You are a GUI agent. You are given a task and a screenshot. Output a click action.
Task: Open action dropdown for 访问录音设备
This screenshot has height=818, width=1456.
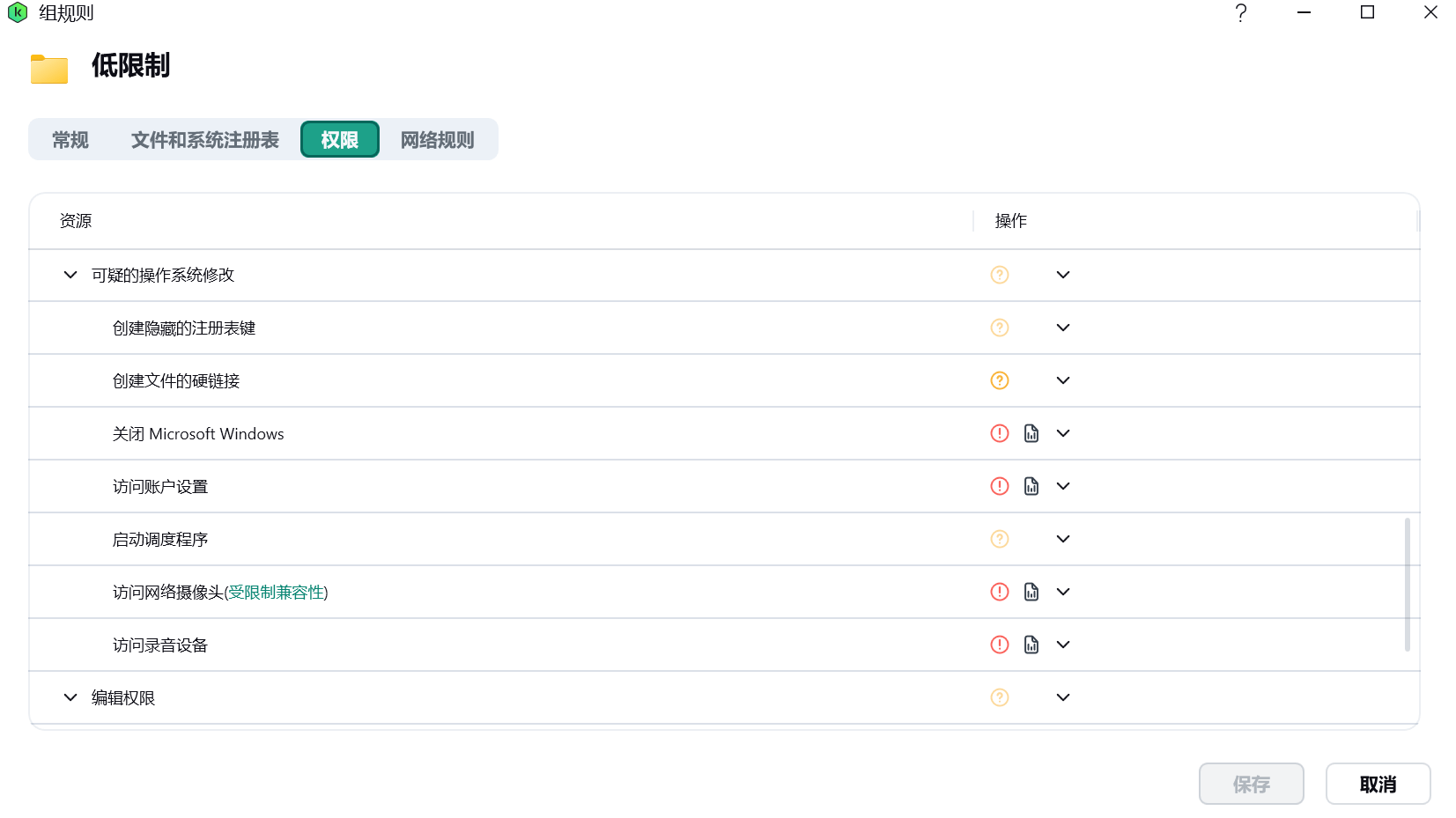click(x=1063, y=645)
